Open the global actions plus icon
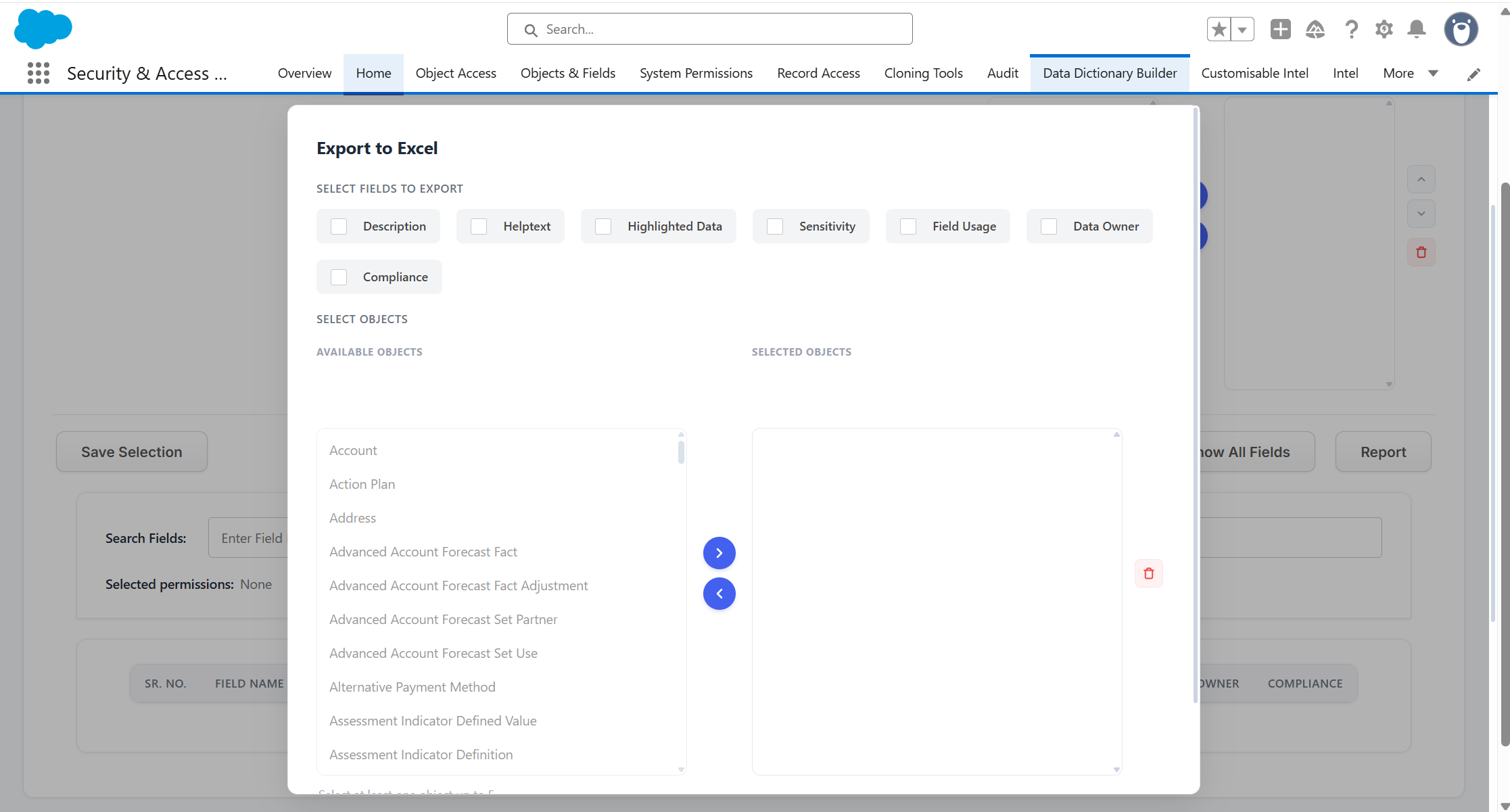This screenshot has height=812, width=1510. coord(1280,29)
